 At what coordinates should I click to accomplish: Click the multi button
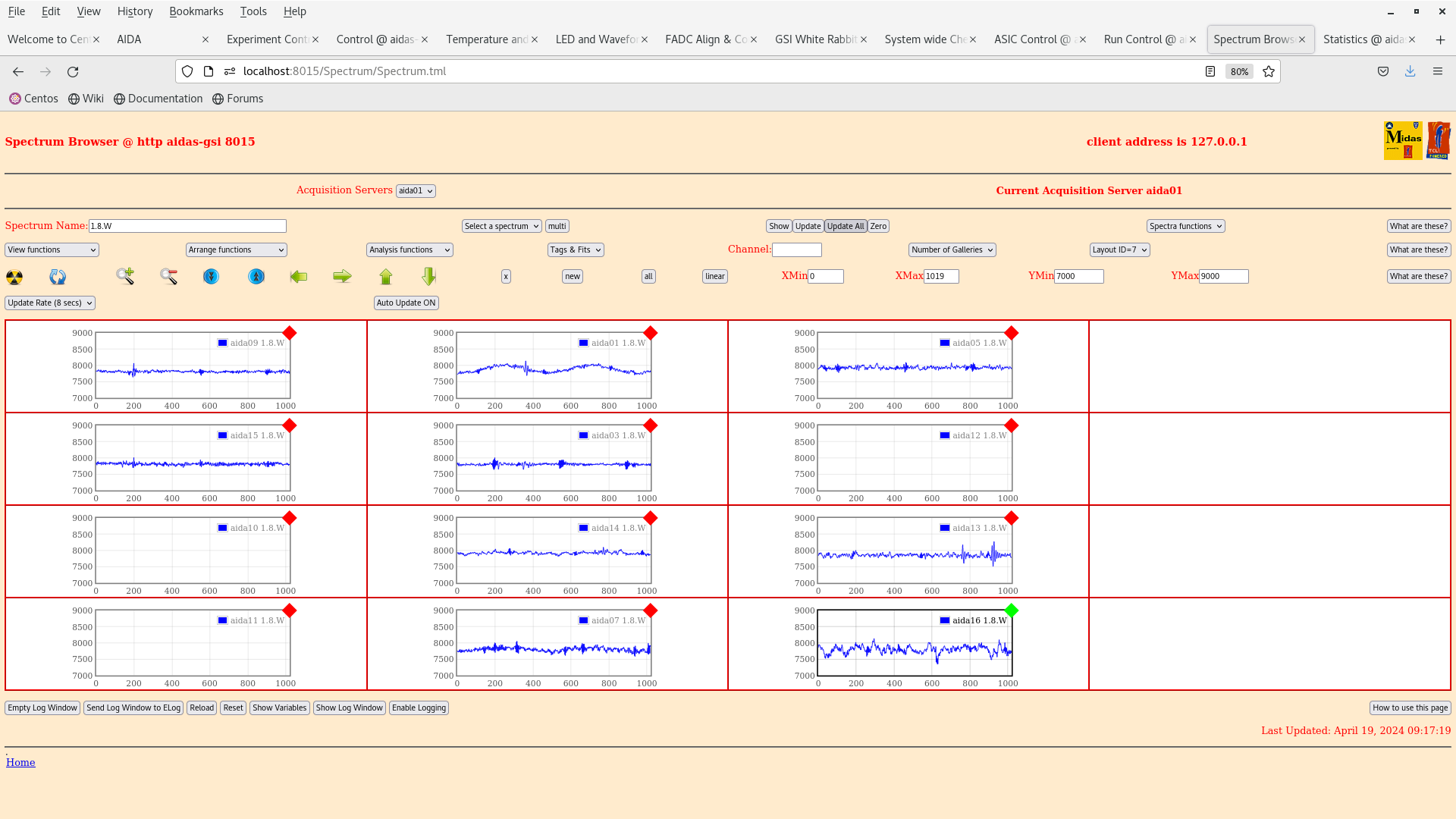[x=557, y=226]
